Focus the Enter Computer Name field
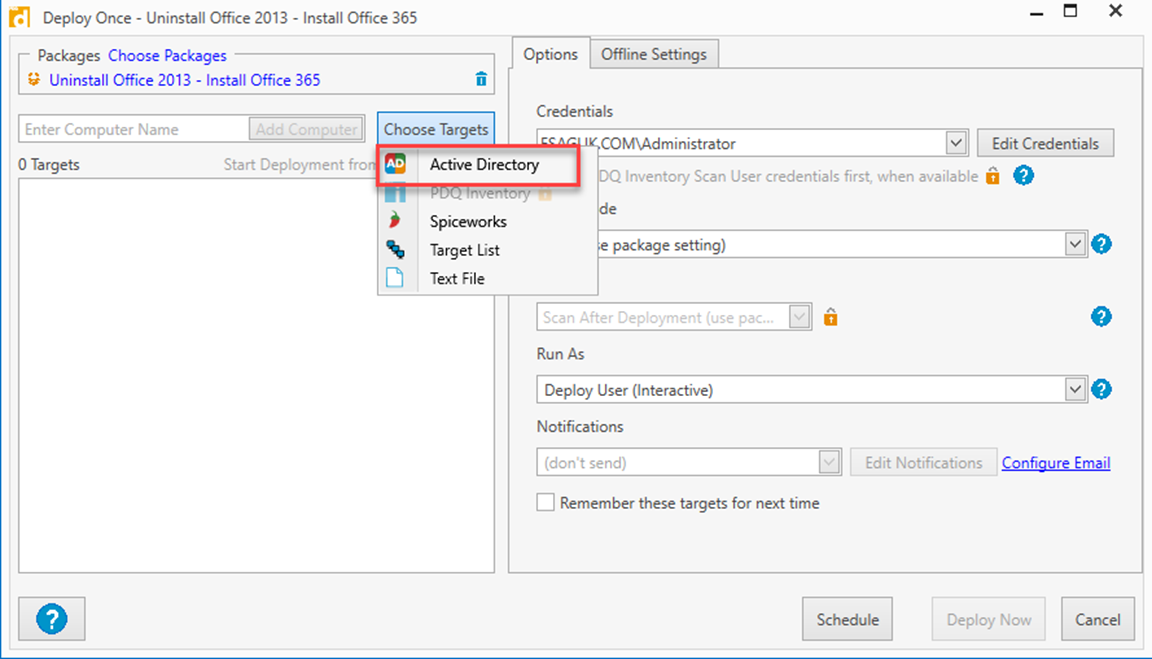 (x=134, y=129)
